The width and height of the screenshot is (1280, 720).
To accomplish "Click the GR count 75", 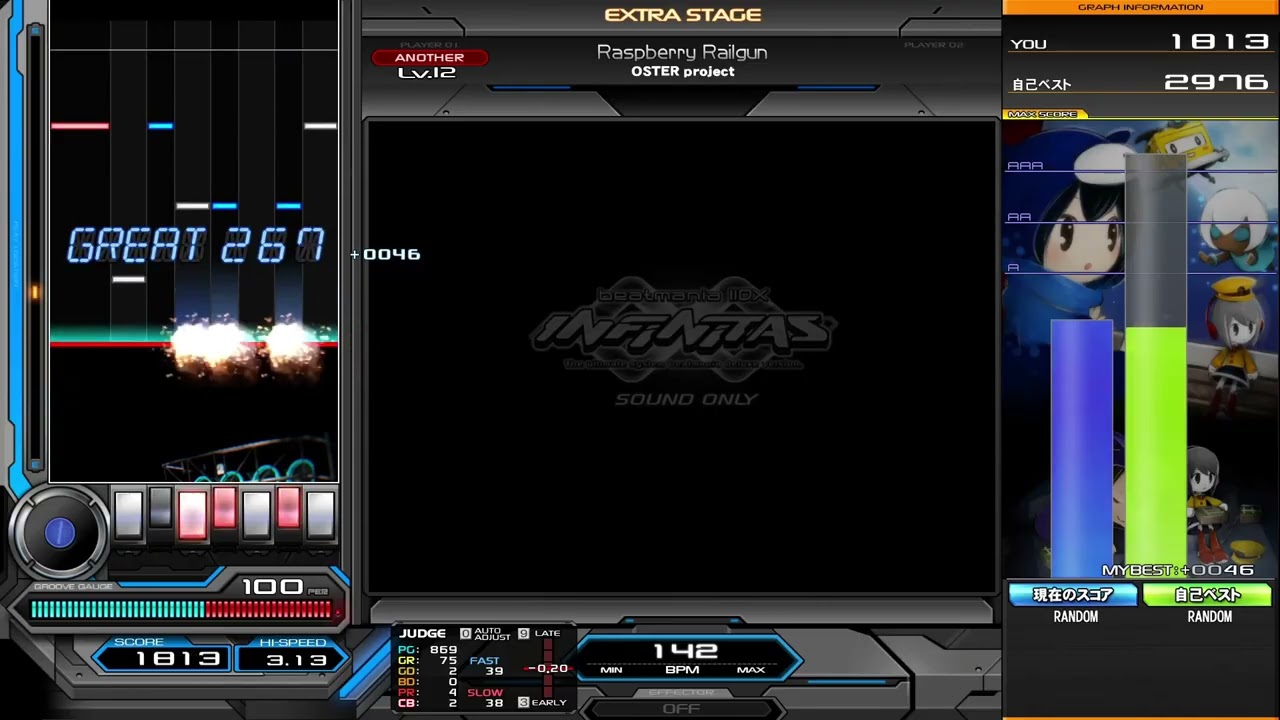I will (448, 661).
